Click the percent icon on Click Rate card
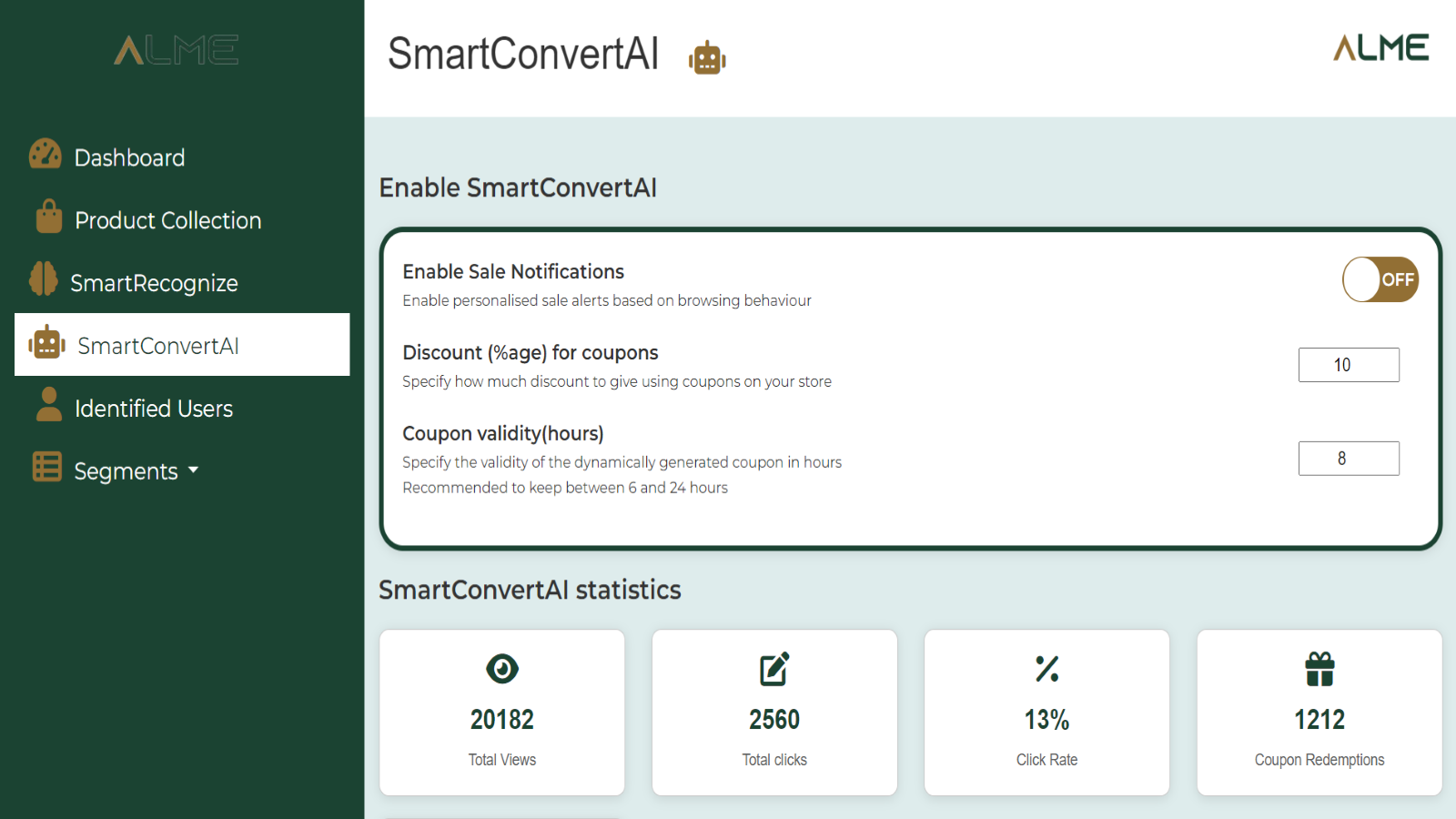 pyautogui.click(x=1047, y=669)
